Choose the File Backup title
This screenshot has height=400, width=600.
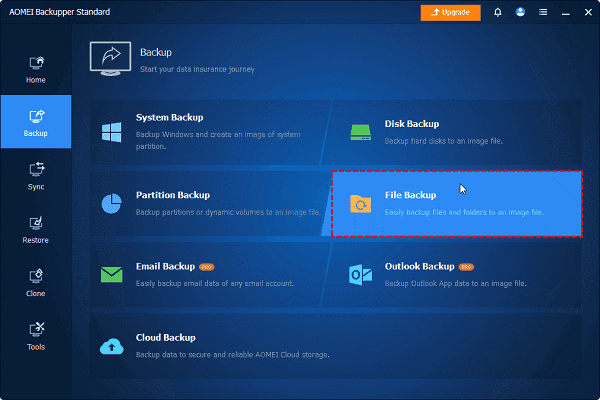point(410,195)
